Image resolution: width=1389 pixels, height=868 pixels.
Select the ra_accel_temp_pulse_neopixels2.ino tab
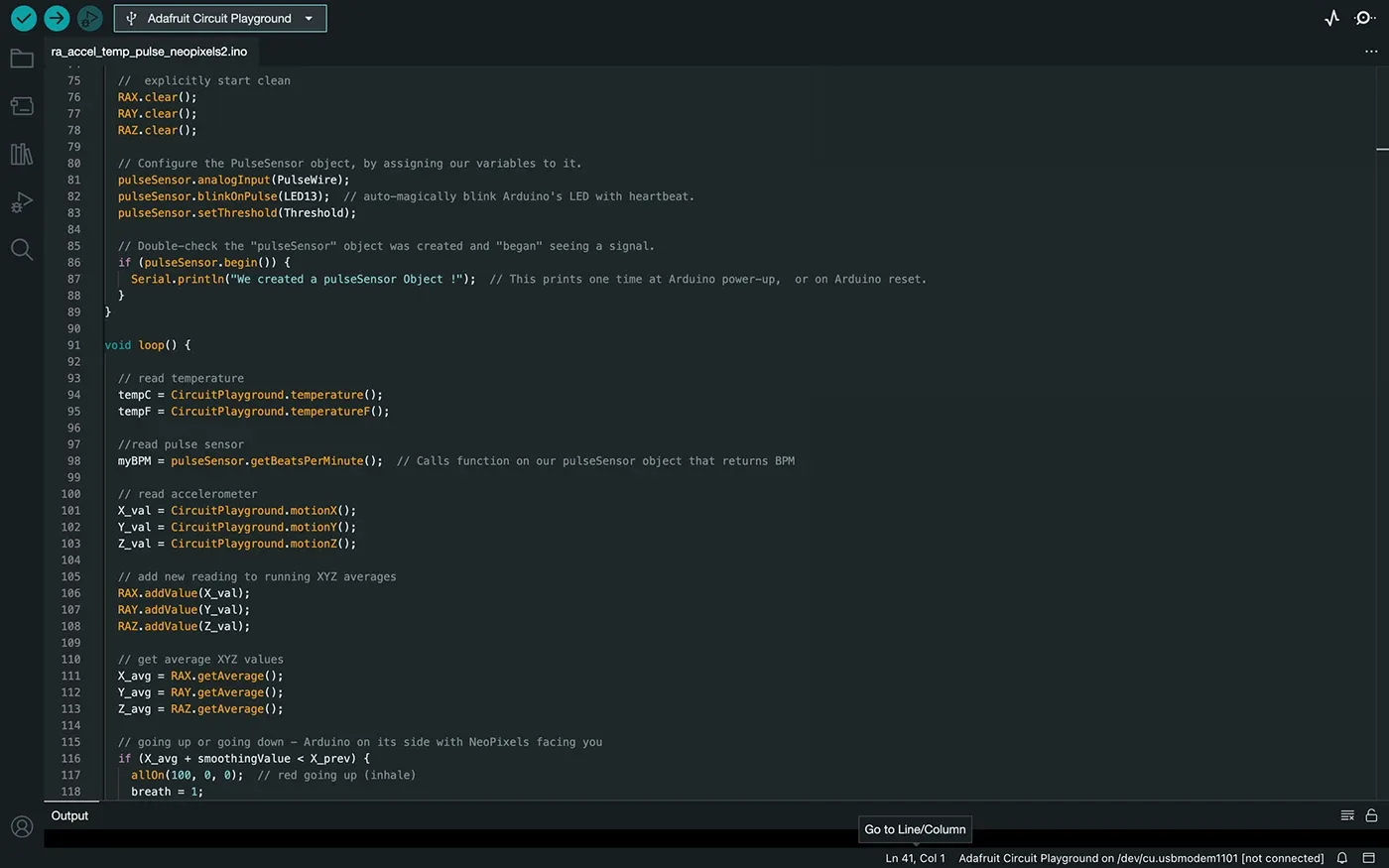[x=149, y=52]
